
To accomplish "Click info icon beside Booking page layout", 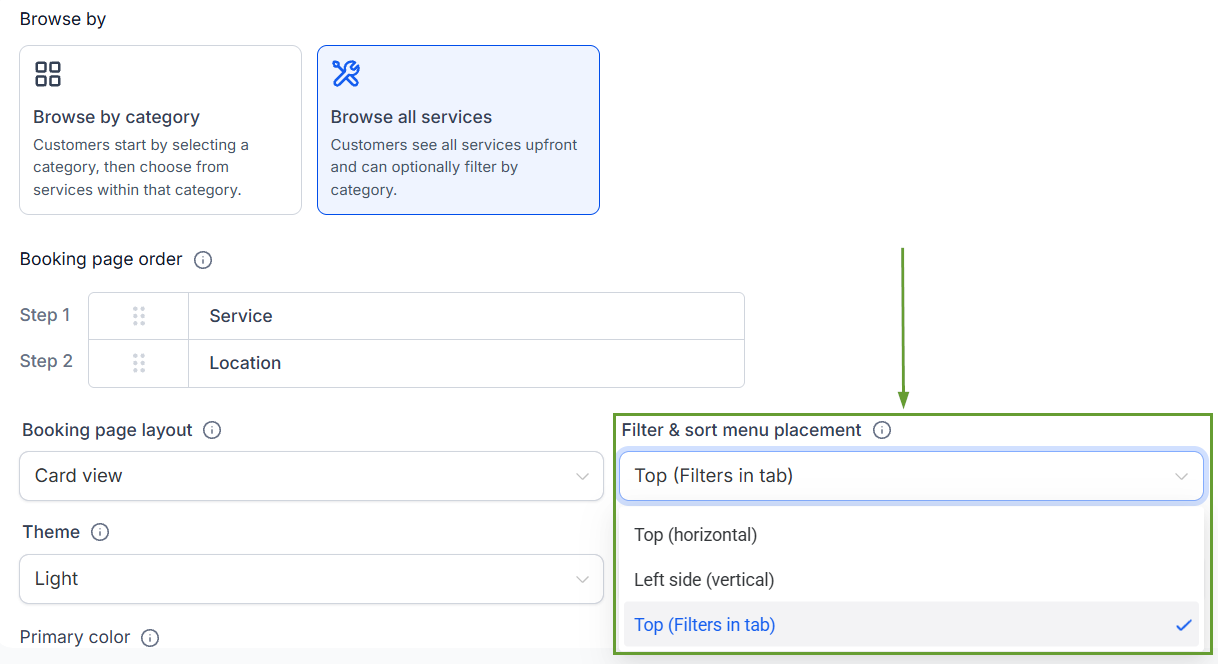I will pos(212,430).
